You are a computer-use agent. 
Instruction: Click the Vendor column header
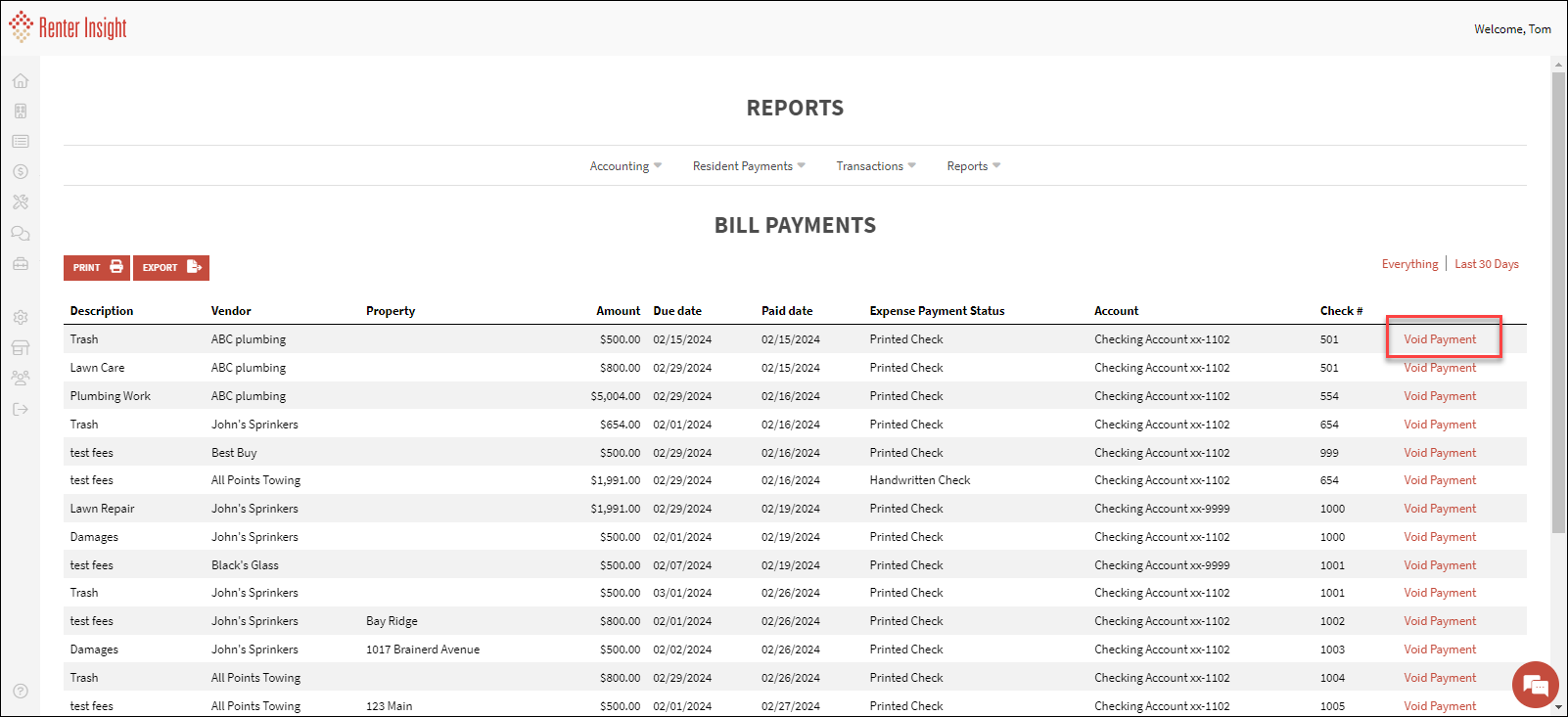point(231,311)
